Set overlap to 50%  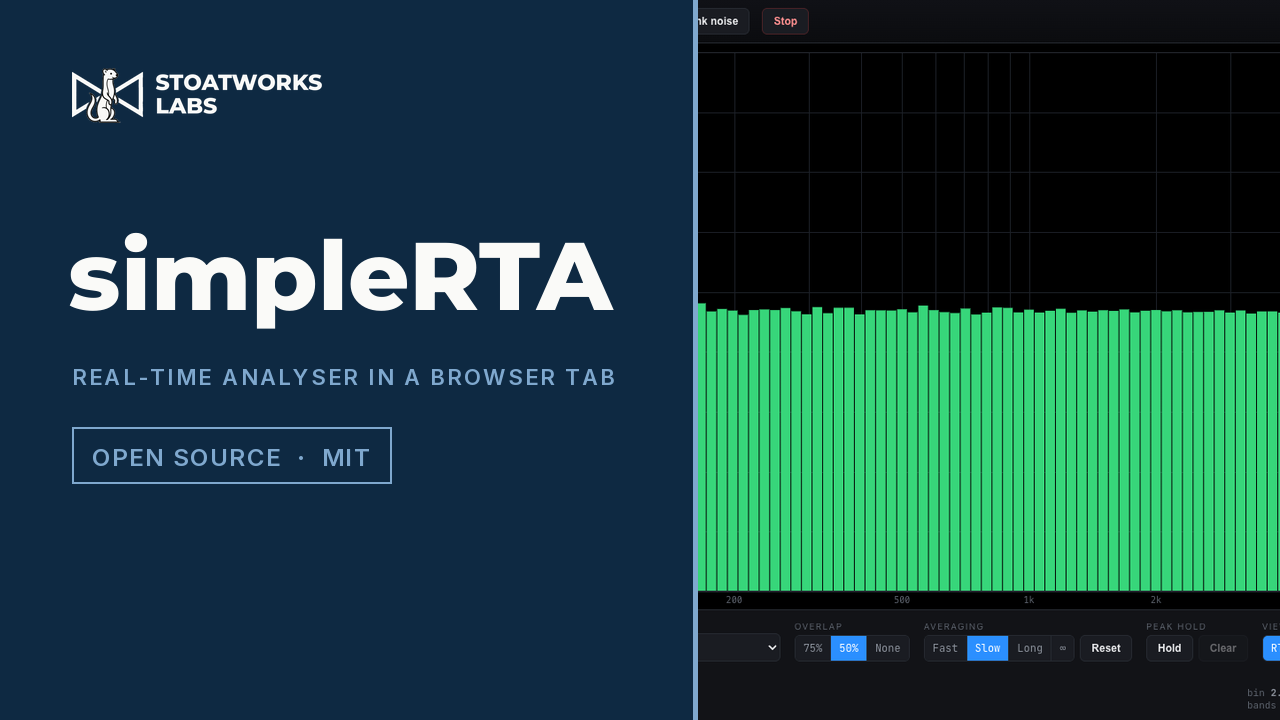(x=849, y=648)
